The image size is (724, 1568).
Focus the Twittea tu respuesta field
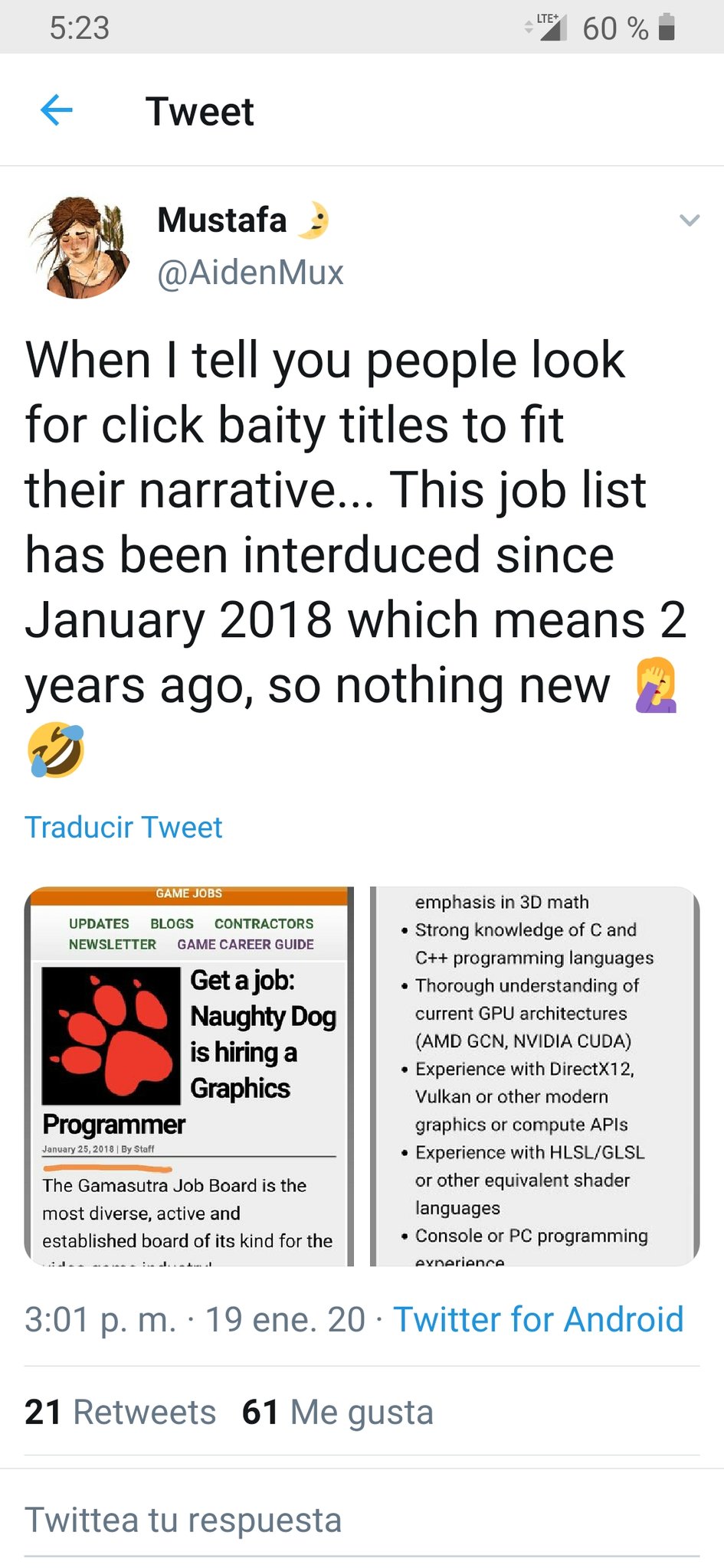[362, 1520]
